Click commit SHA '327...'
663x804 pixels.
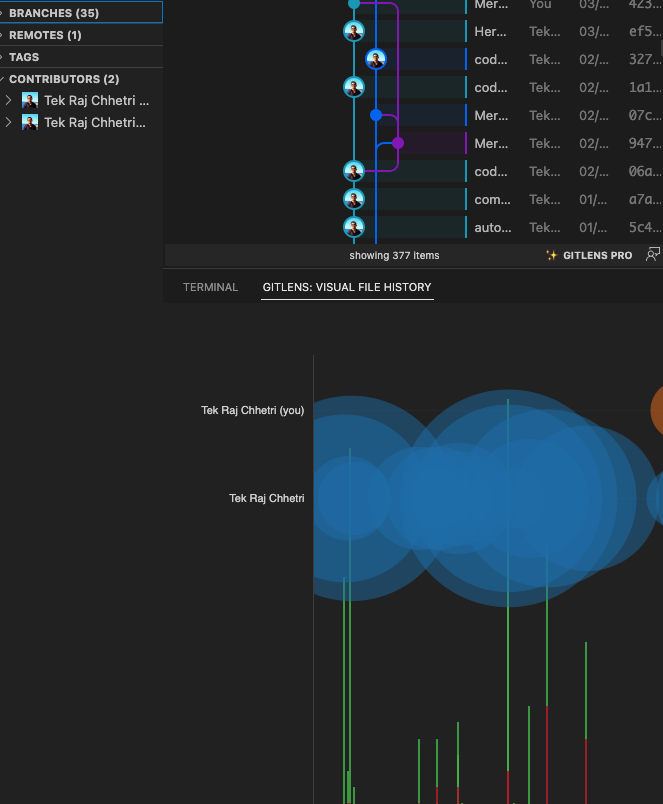coord(645,59)
